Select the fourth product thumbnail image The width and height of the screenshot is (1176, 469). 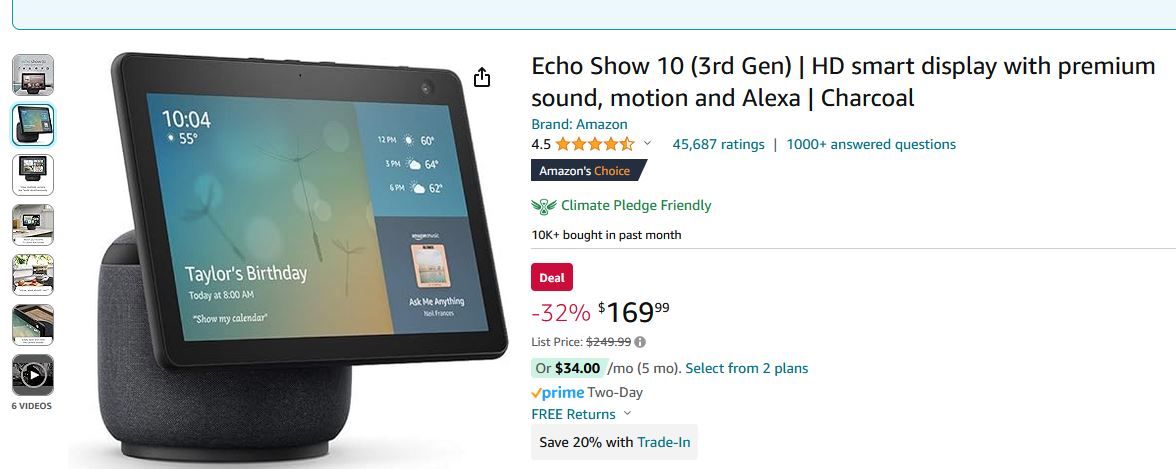coord(33,225)
